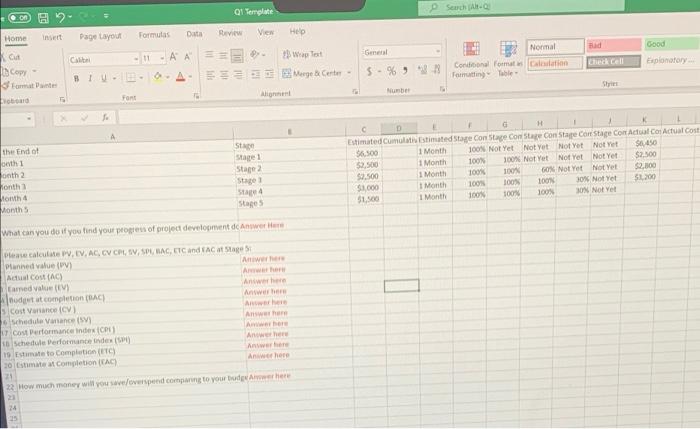Apply the Bad cell style
This screenshot has height=429, width=700.
[x=614, y=45]
